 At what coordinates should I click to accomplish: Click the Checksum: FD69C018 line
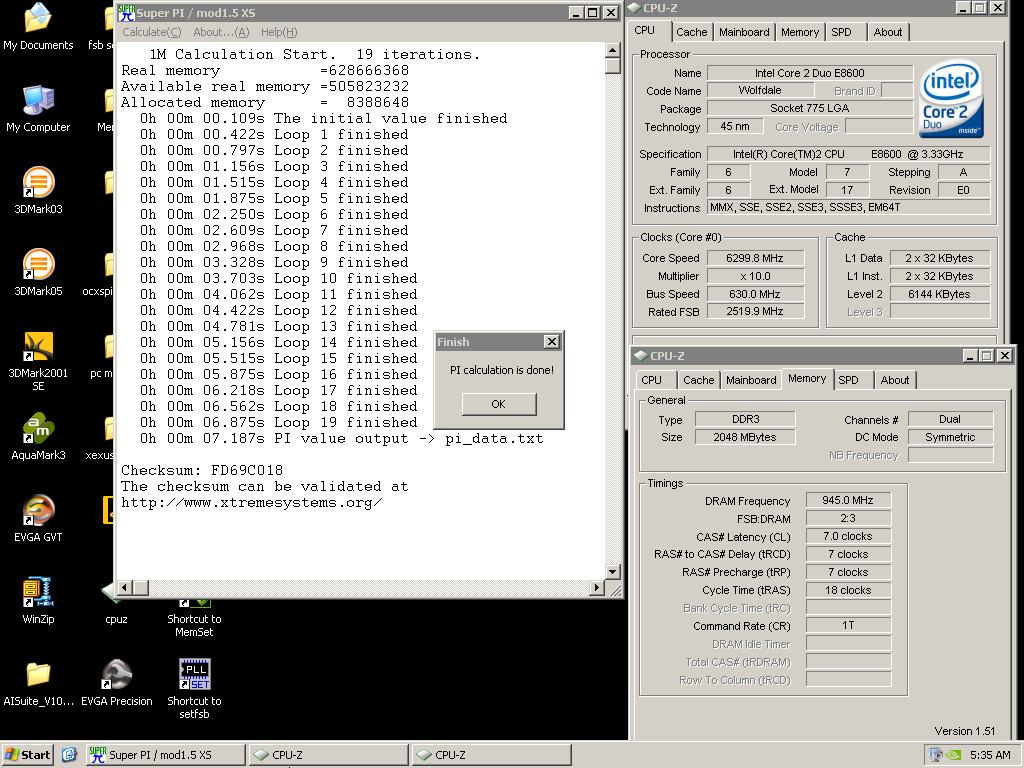[x=202, y=470]
